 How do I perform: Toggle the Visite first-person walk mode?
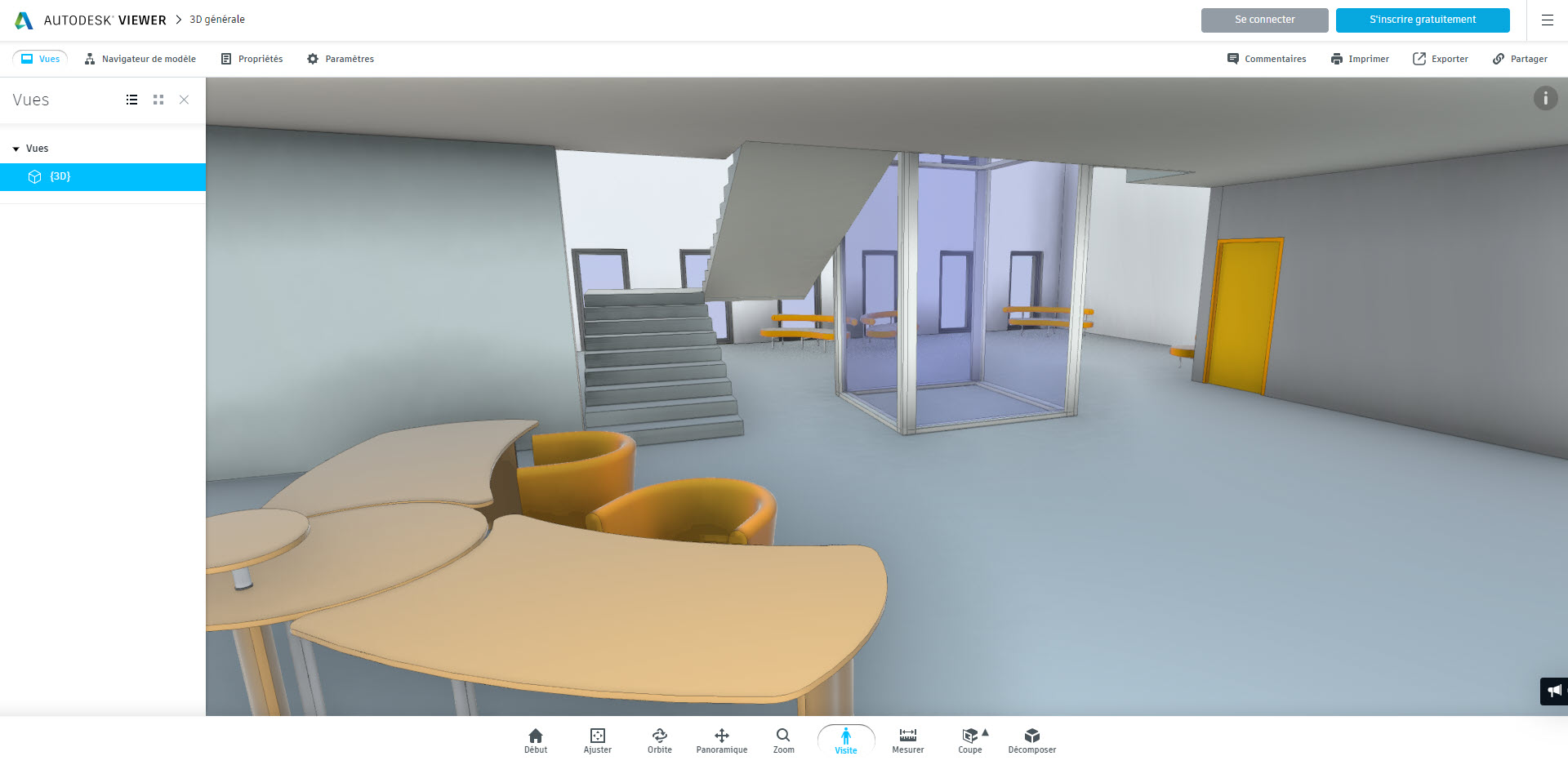tap(846, 740)
